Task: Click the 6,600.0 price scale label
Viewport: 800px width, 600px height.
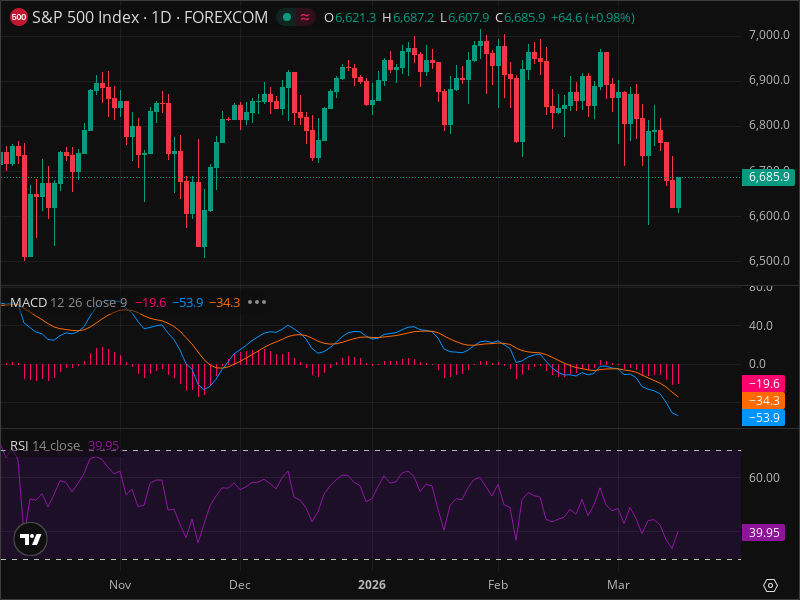Action: click(x=769, y=216)
